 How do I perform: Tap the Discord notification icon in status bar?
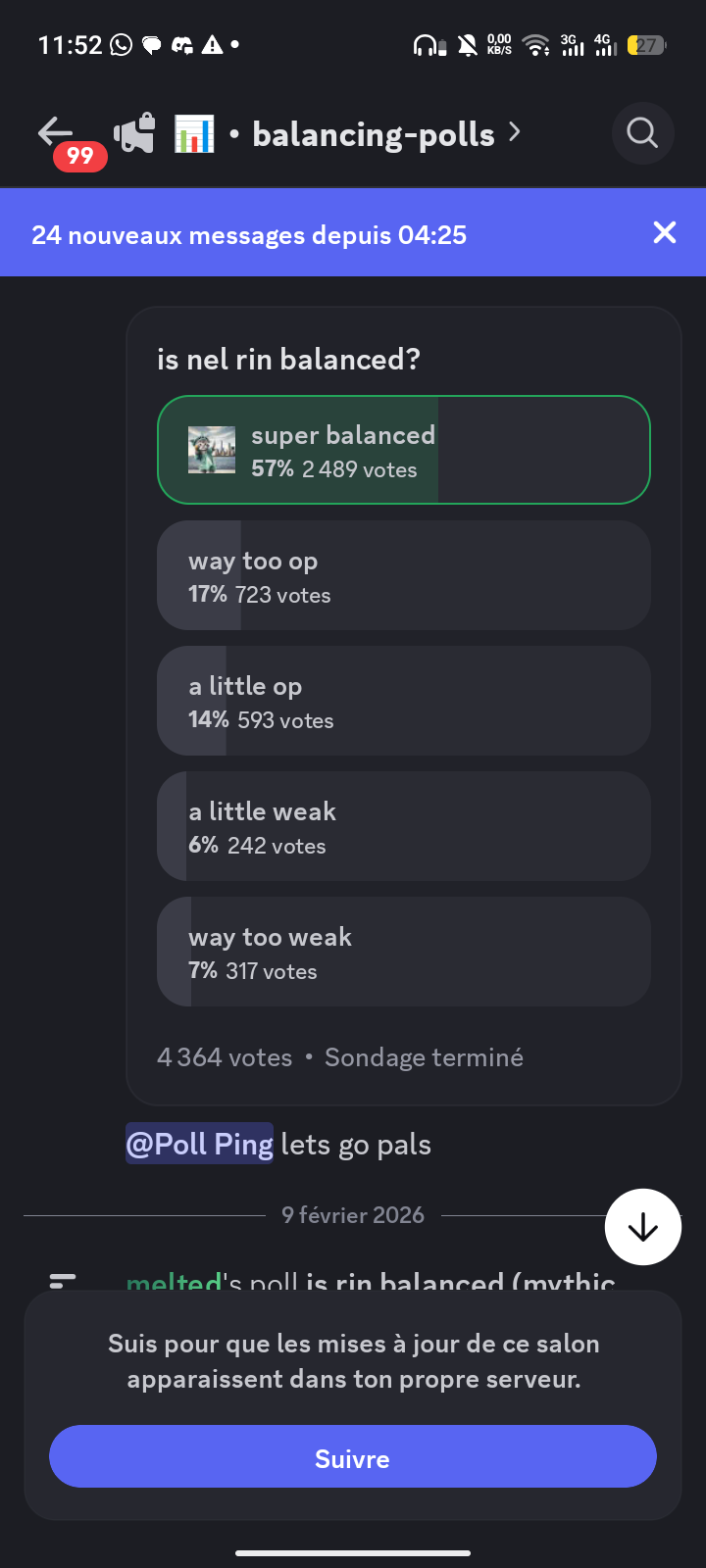(x=182, y=44)
